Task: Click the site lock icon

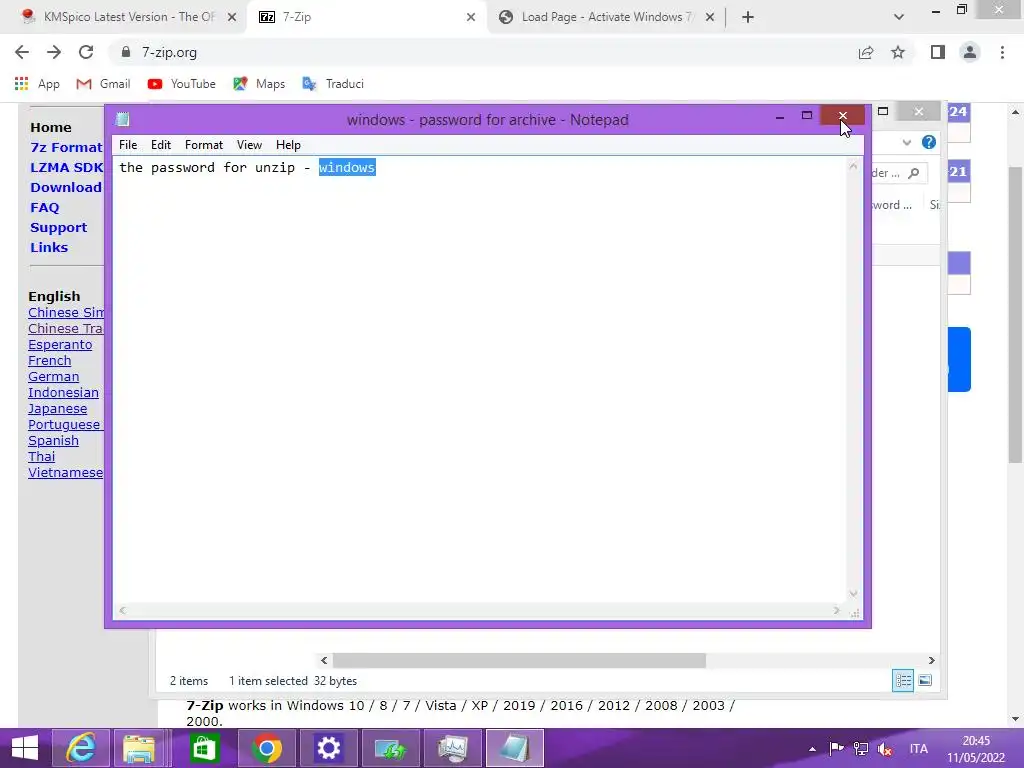Action: tap(126, 52)
